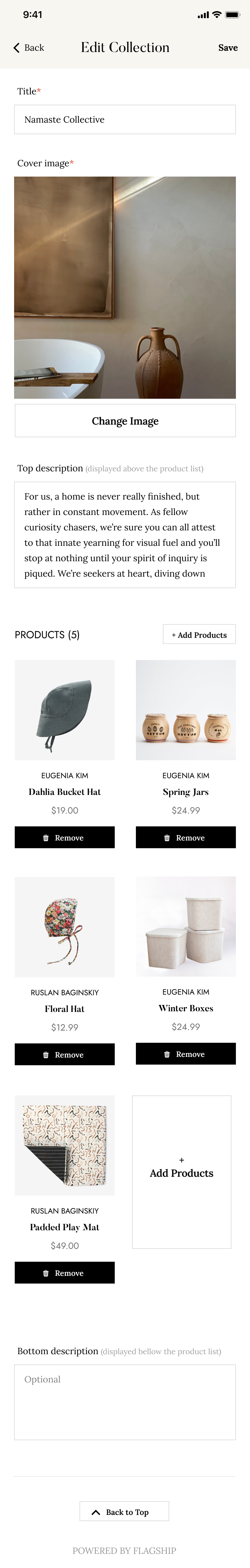This screenshot has width=250, height=1568.
Task: View the Padded Play Mat product image
Action: 64,1146
